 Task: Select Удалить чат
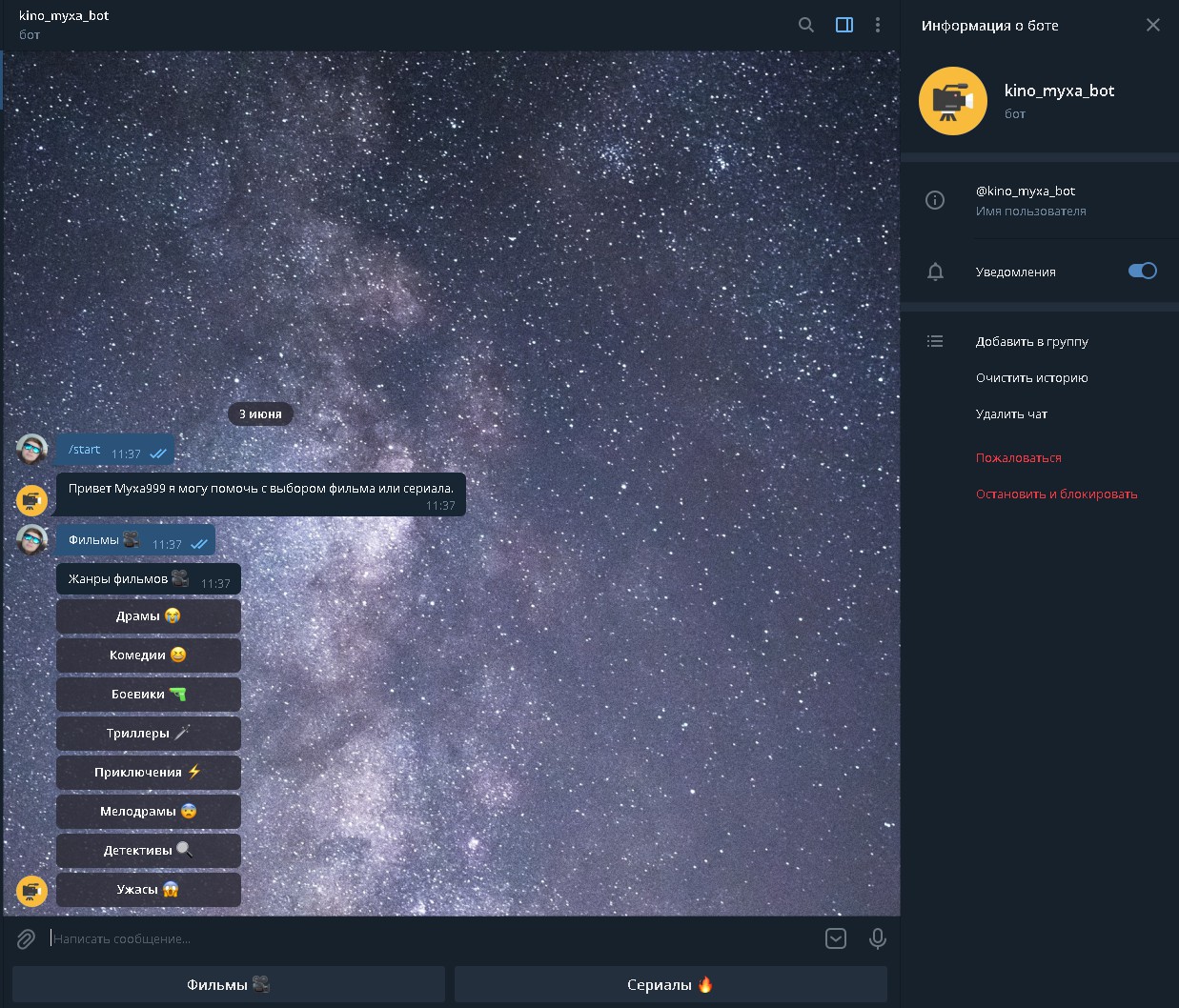(1011, 413)
